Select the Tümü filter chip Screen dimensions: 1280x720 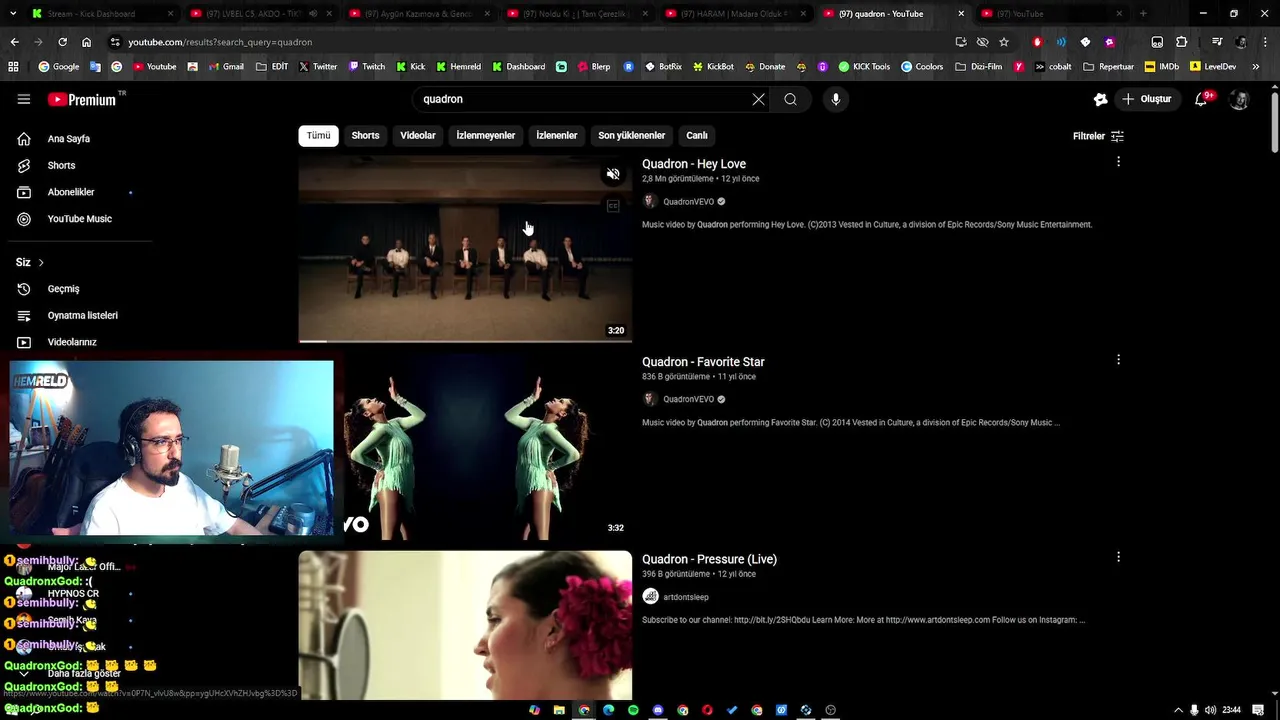coord(318,135)
